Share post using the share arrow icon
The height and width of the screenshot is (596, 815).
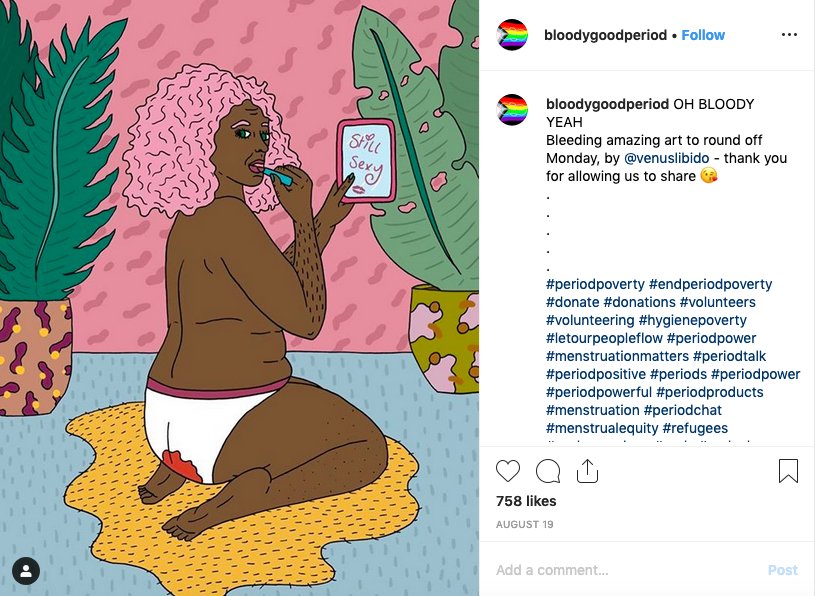(x=587, y=471)
